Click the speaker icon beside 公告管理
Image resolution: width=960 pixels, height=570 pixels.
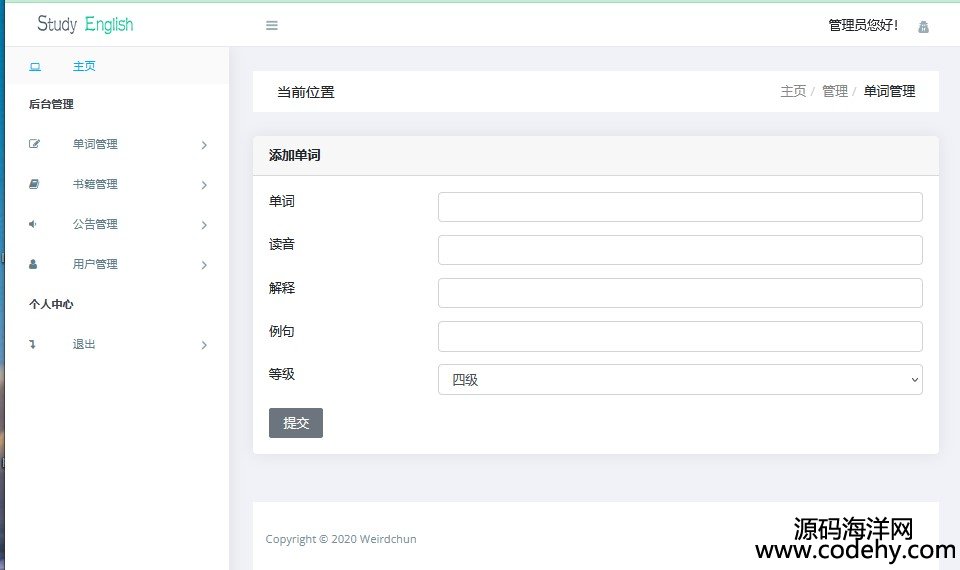[x=32, y=224]
